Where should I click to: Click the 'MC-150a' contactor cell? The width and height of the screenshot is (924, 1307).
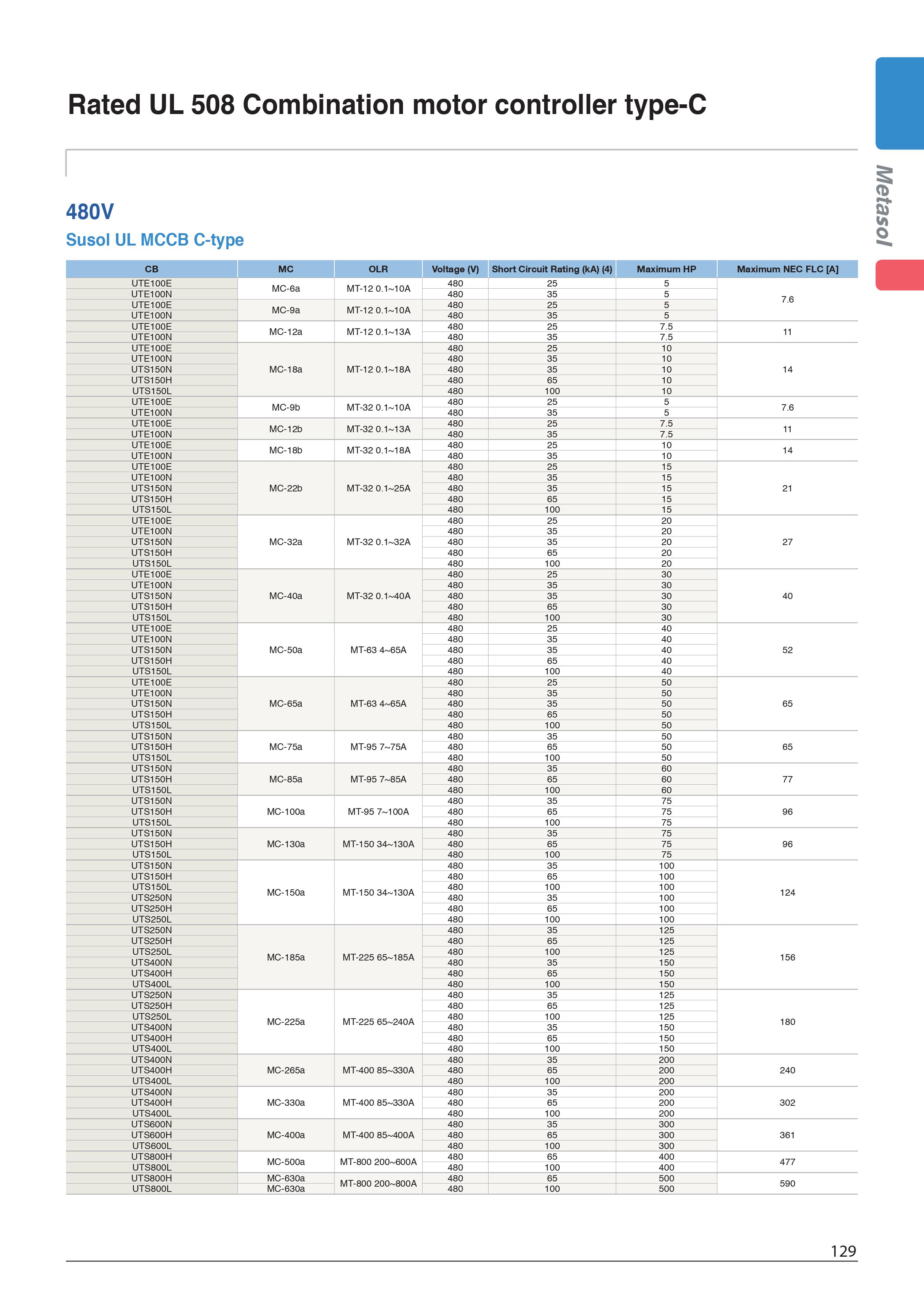[x=286, y=893]
